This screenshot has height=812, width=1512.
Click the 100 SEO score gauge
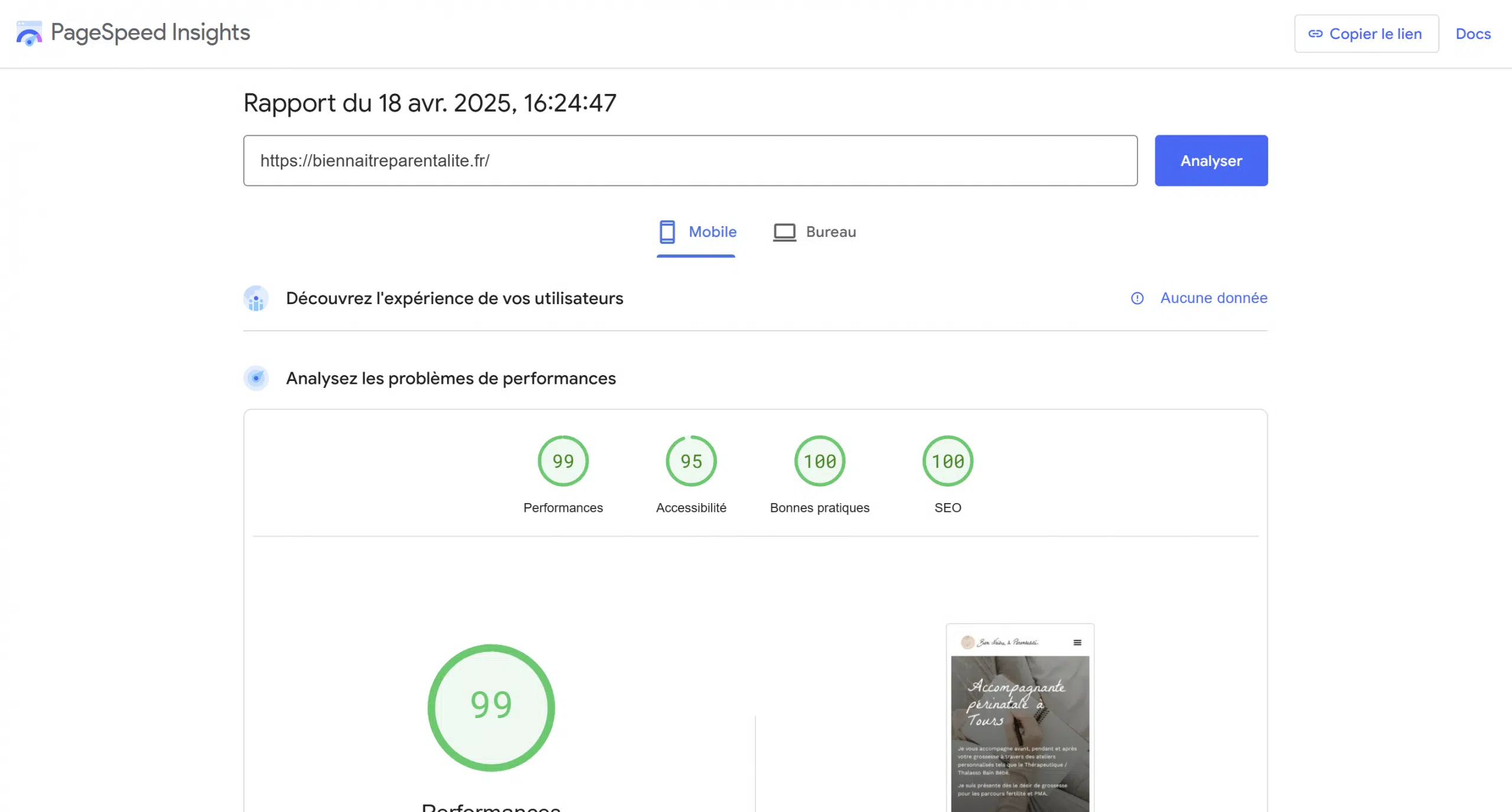point(947,461)
